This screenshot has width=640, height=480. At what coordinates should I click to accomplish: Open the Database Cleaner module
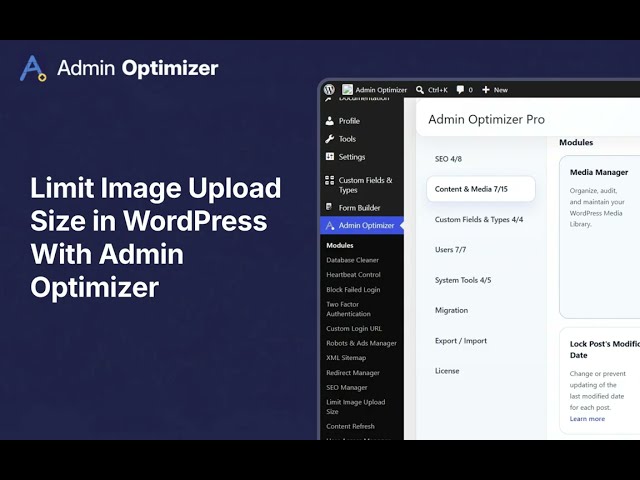352,260
